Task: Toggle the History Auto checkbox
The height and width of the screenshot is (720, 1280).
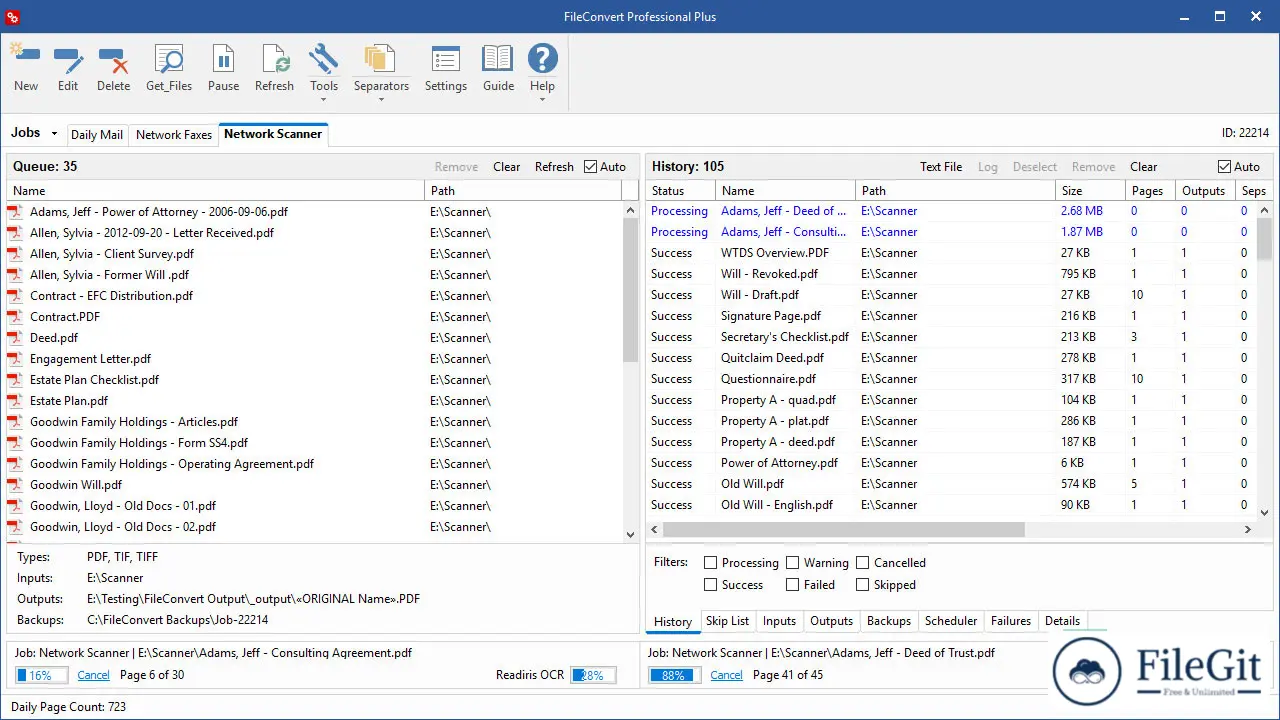Action: [x=1224, y=167]
